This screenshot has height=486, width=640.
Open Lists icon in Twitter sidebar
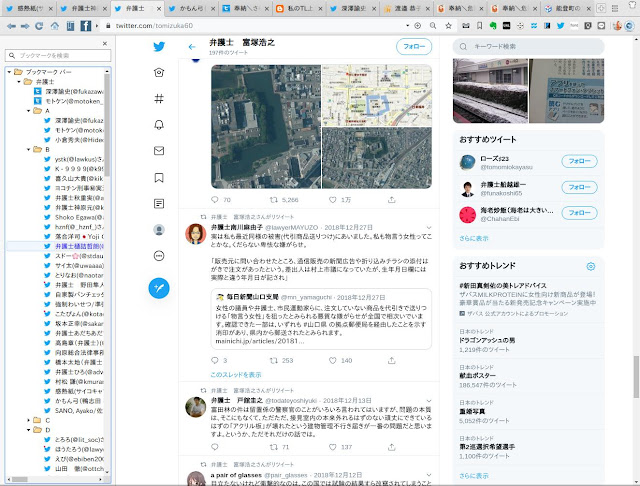click(159, 203)
